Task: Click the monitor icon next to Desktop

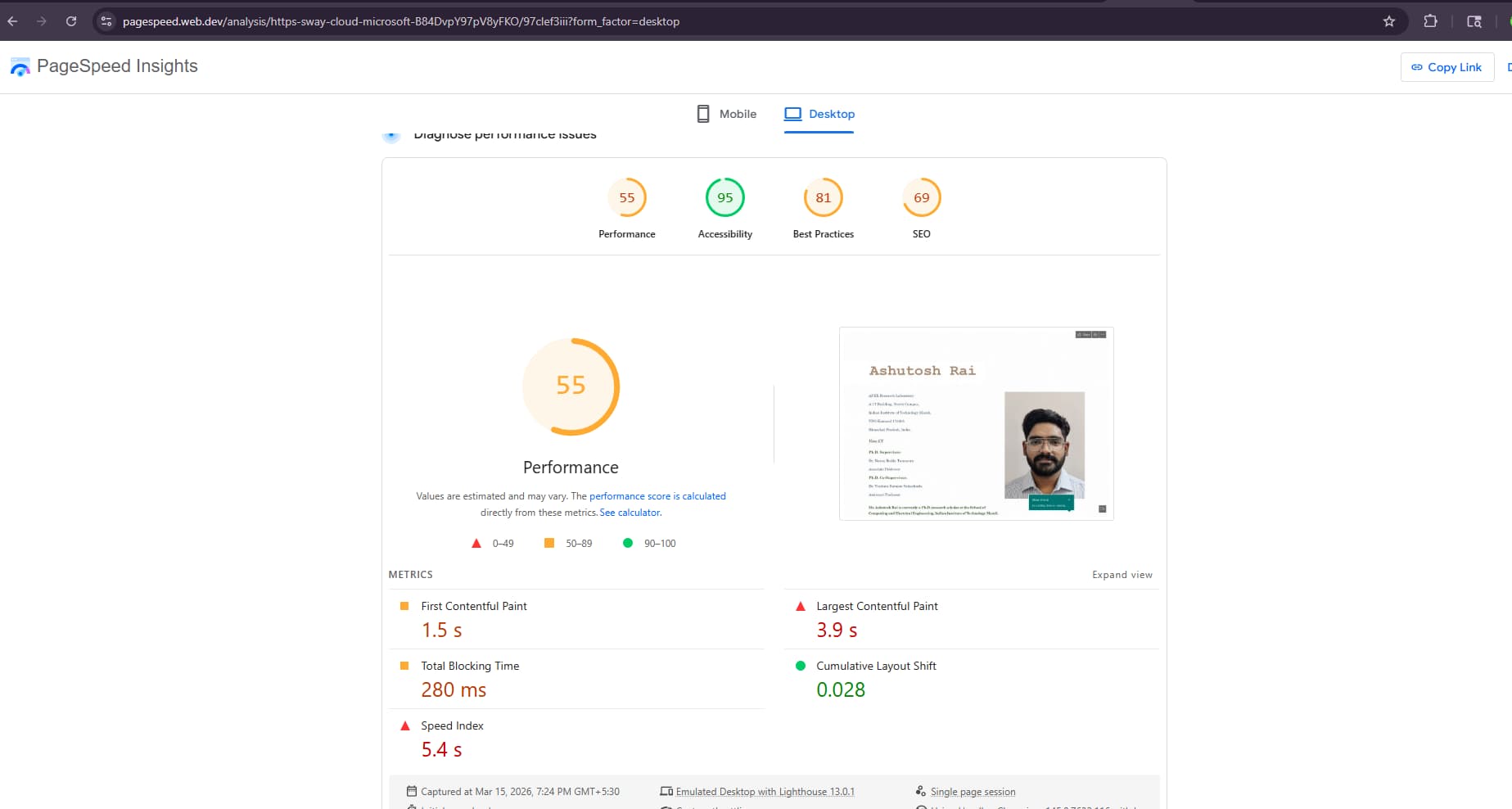Action: click(x=792, y=113)
